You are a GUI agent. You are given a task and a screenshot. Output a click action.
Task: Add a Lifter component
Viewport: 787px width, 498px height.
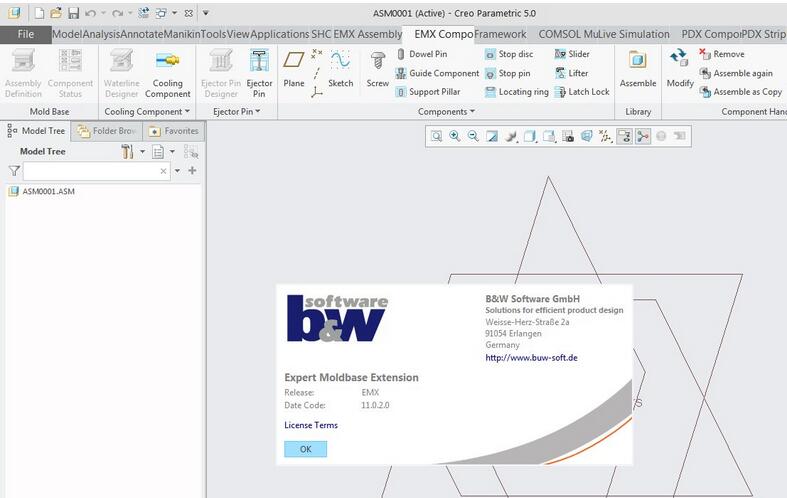(x=571, y=73)
